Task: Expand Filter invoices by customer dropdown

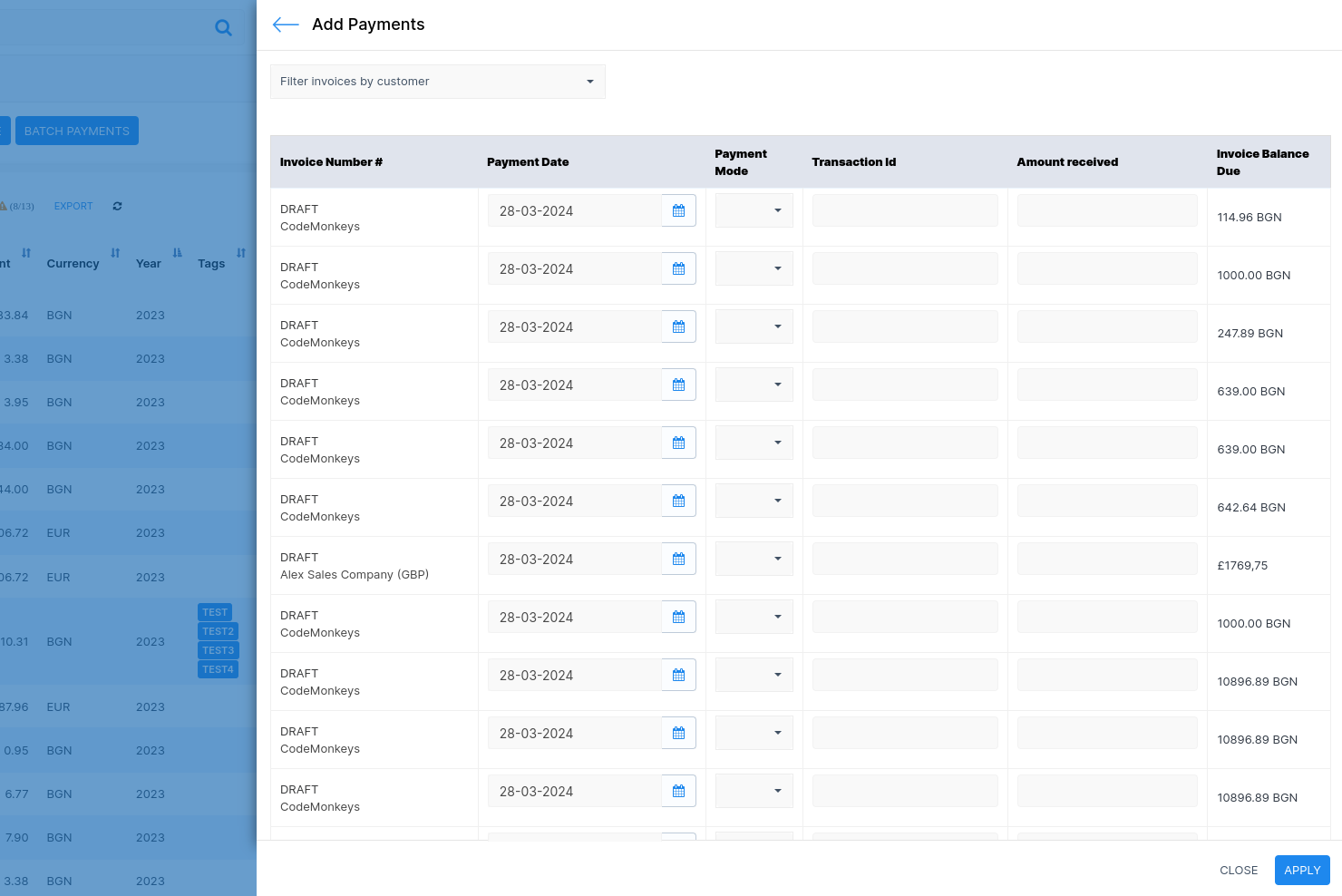Action: 437,82
